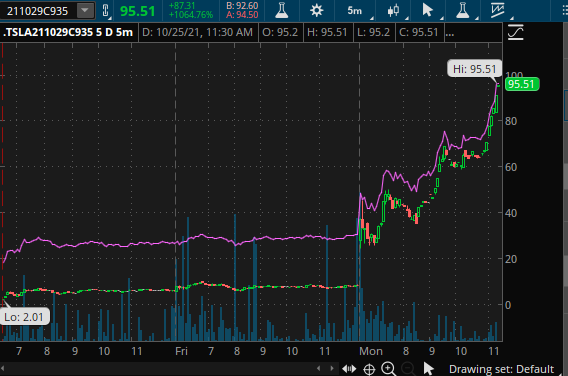This screenshot has width=568, height=376.
Task: Select the pointer icon in bottom bar
Action: click(x=429, y=369)
